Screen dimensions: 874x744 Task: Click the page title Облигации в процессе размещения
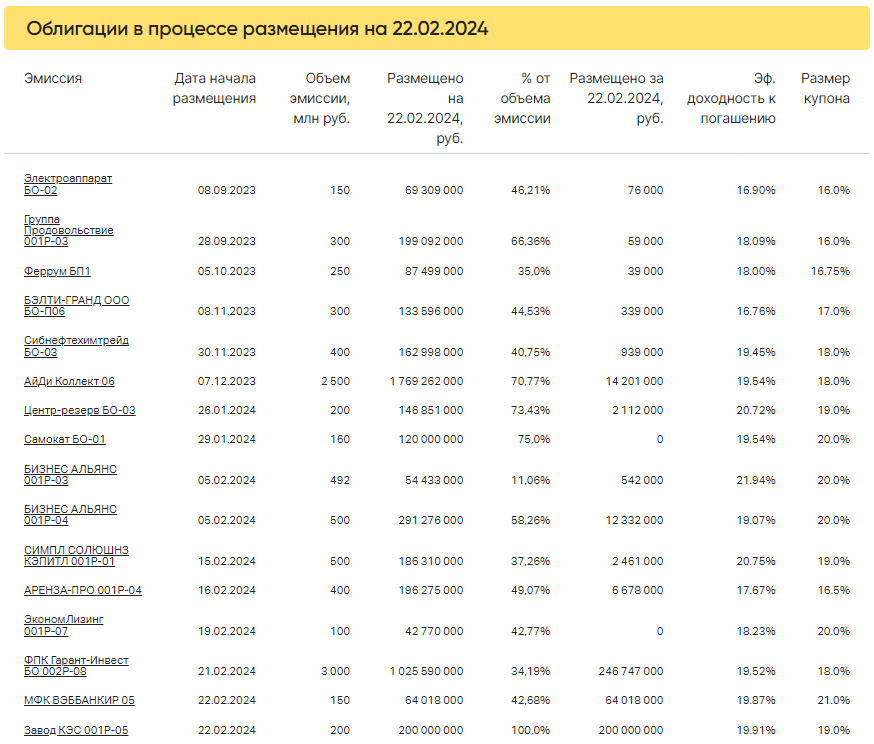[x=257, y=28]
